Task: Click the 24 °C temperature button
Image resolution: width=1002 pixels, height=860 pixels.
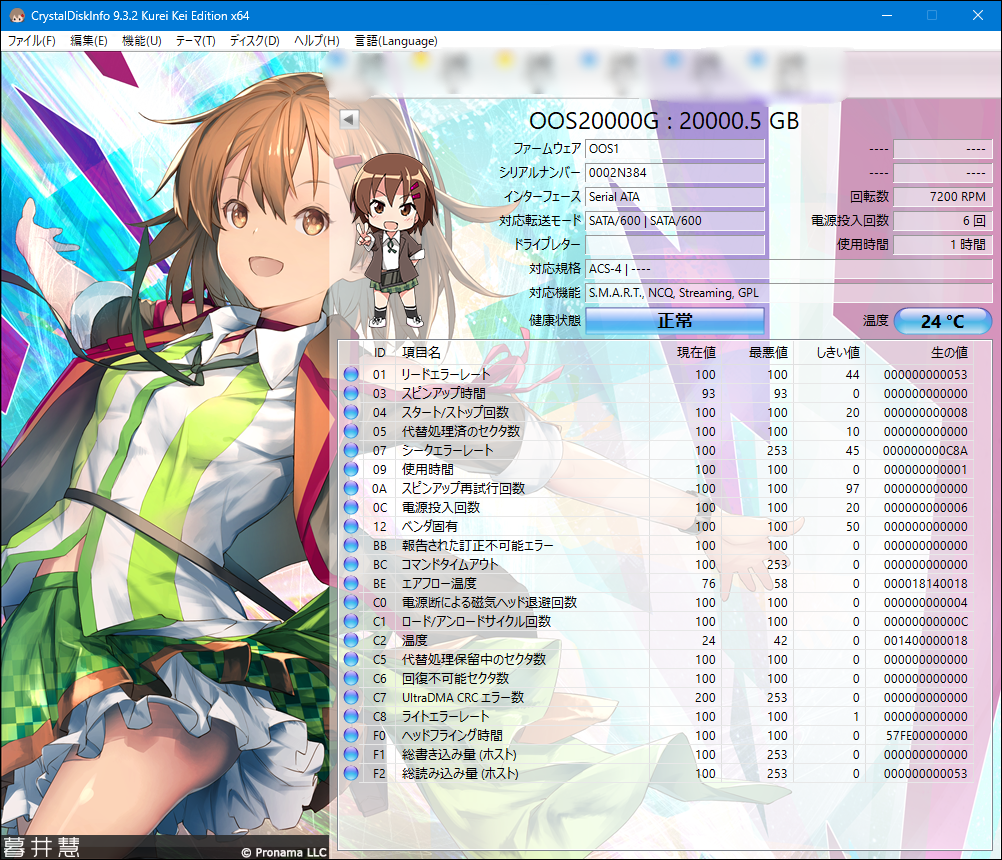Action: [943, 321]
